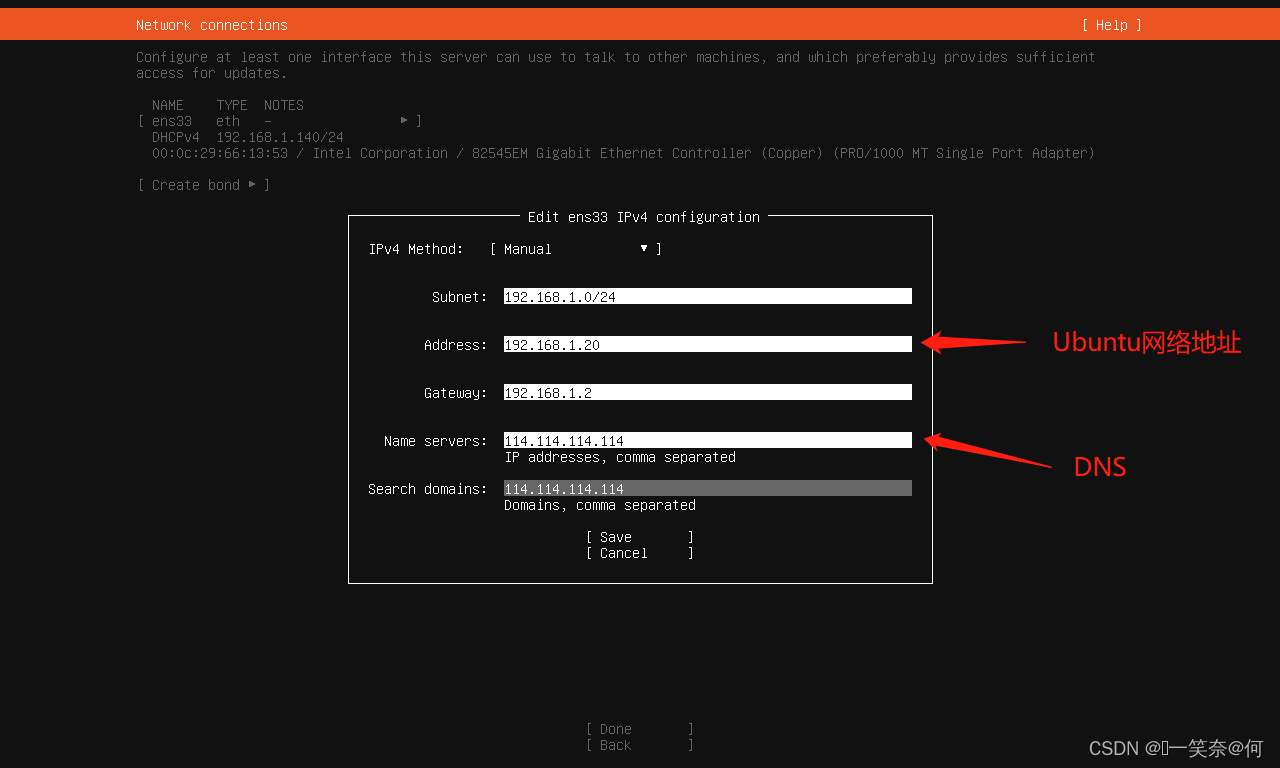Select the DHCPv4 192.168.1.140/24 text
1280x768 pixels.
(248, 137)
